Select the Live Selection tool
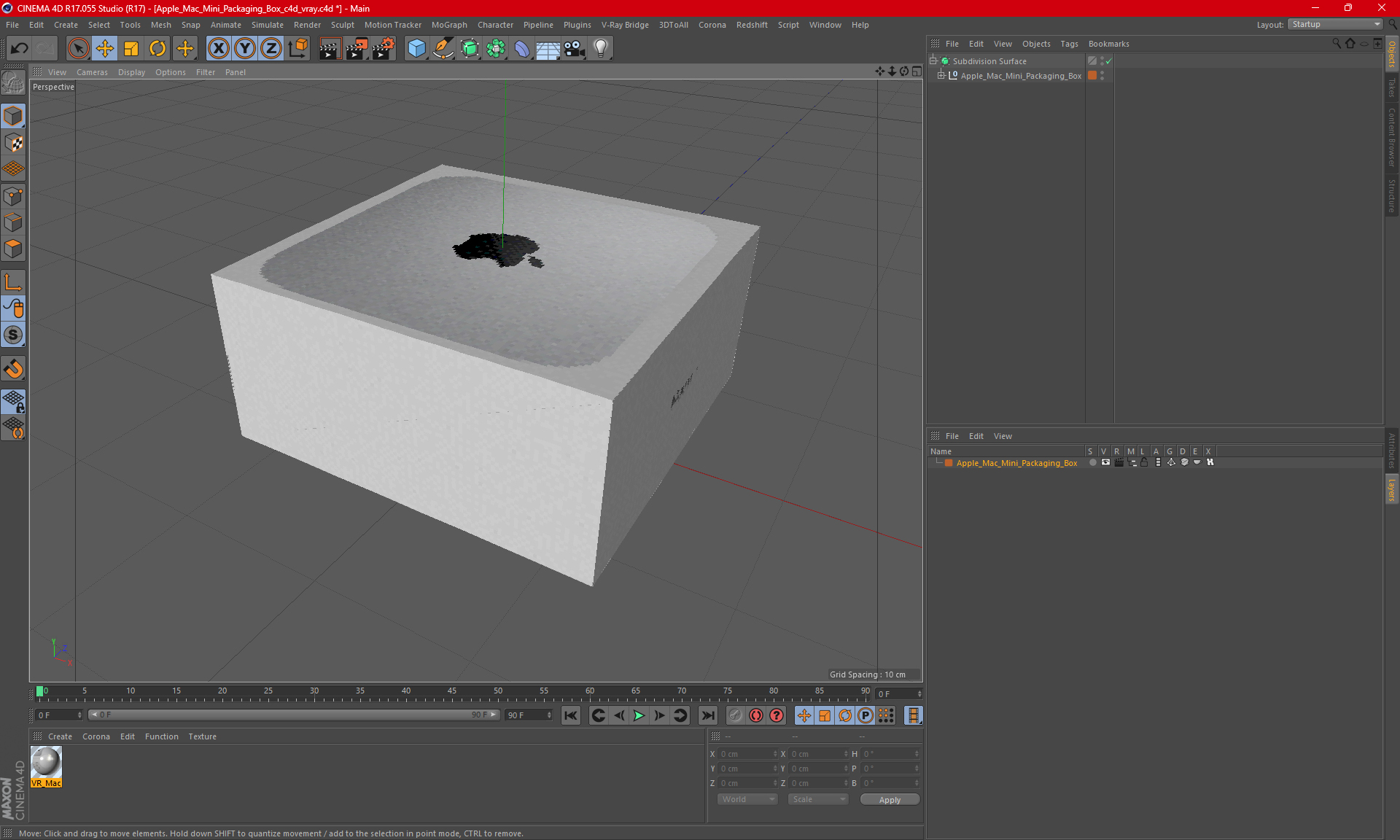This screenshot has width=1400, height=840. (78, 48)
